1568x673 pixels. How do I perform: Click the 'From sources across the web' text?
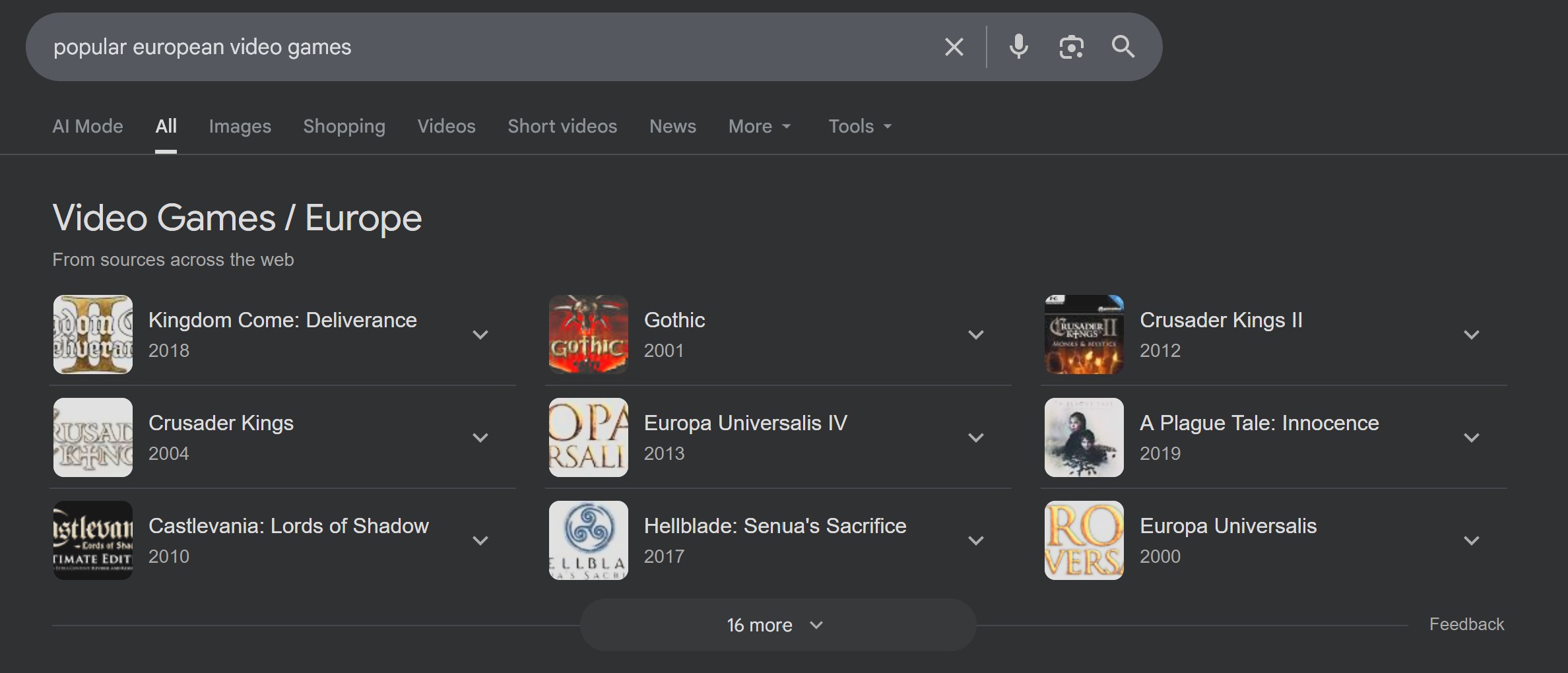173,259
